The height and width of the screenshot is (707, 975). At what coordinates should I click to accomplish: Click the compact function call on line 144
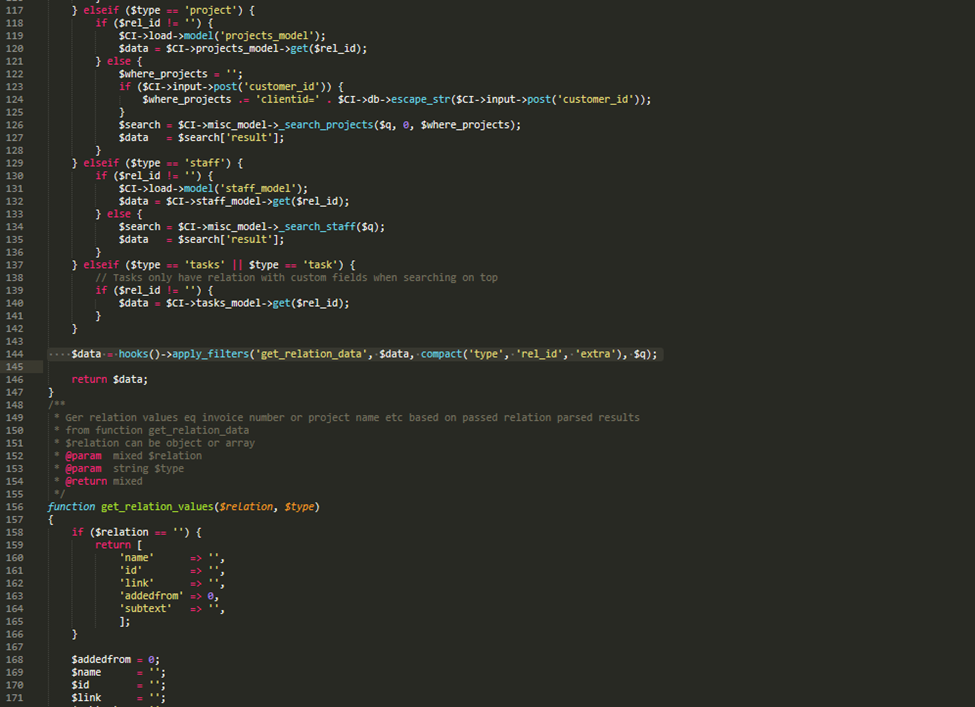pyautogui.click(x=440, y=354)
